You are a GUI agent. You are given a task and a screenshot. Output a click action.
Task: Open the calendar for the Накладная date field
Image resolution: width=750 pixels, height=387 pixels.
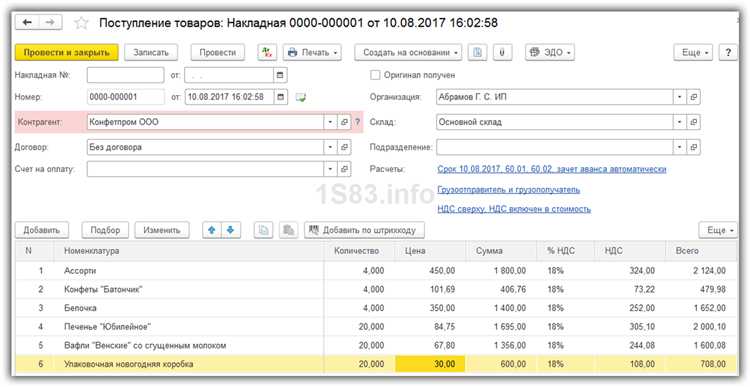280,75
